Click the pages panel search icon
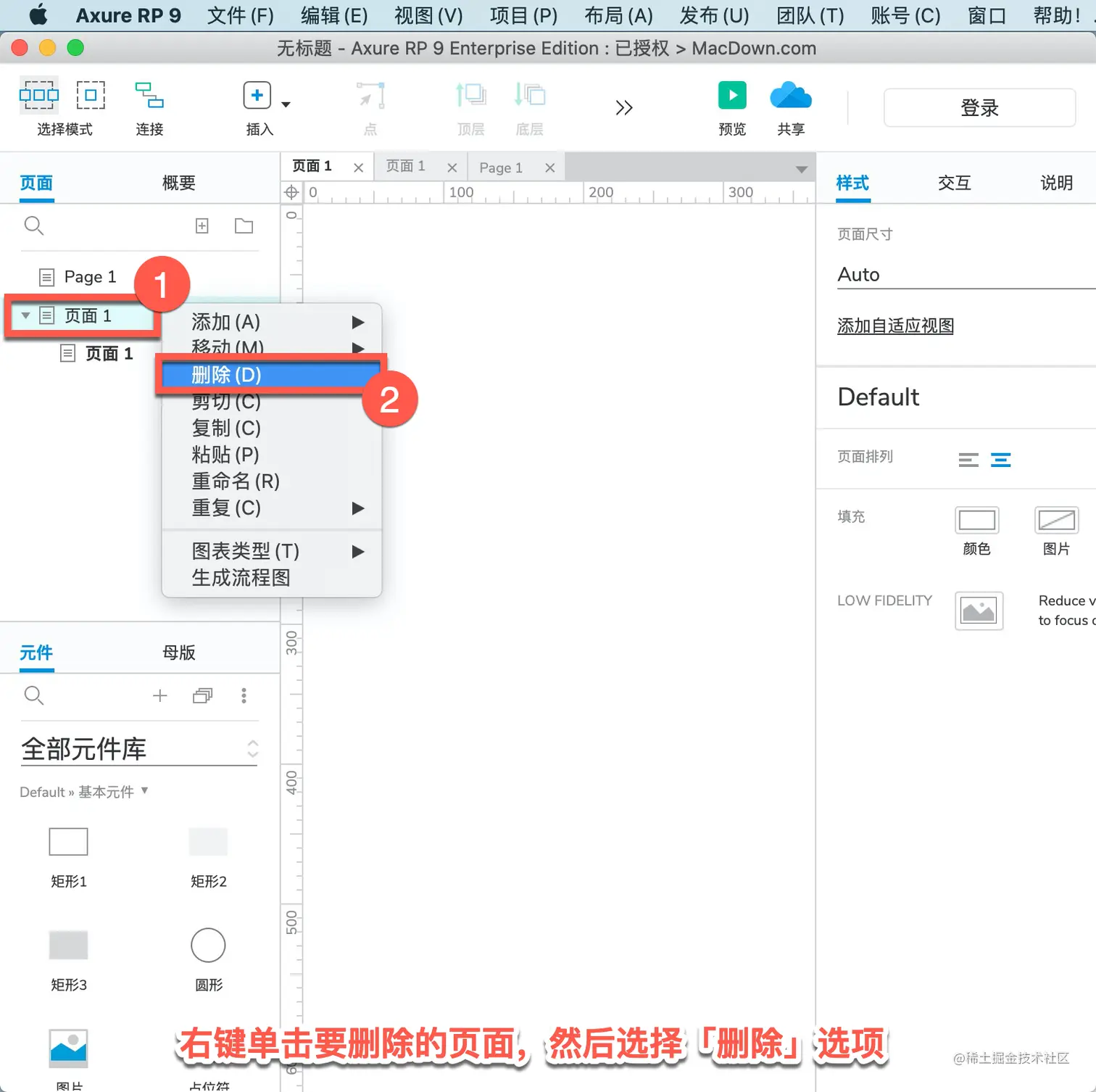The height and width of the screenshot is (1092, 1096). coord(33,226)
